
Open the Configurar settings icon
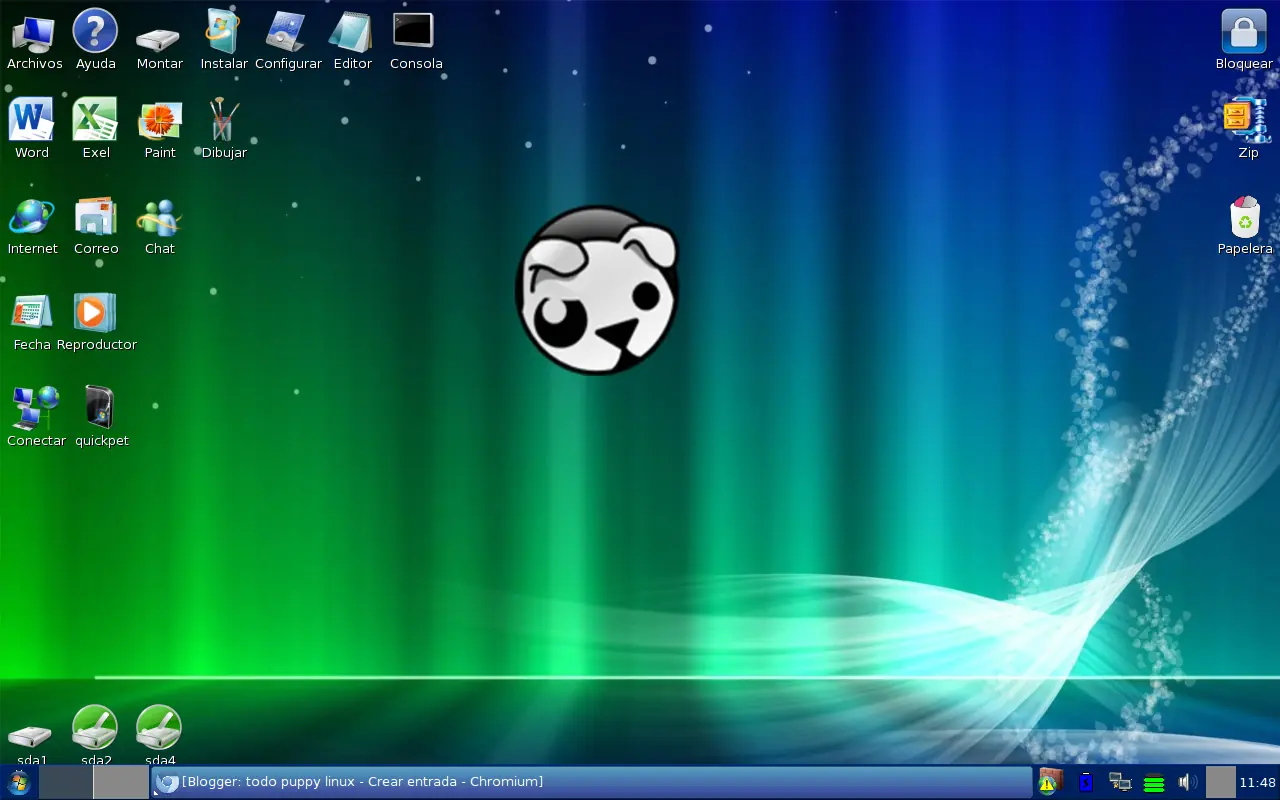(287, 31)
